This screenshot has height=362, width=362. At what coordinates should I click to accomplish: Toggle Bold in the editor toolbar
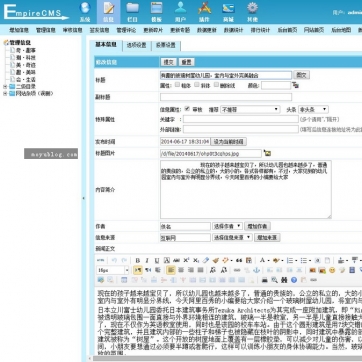tap(137, 260)
